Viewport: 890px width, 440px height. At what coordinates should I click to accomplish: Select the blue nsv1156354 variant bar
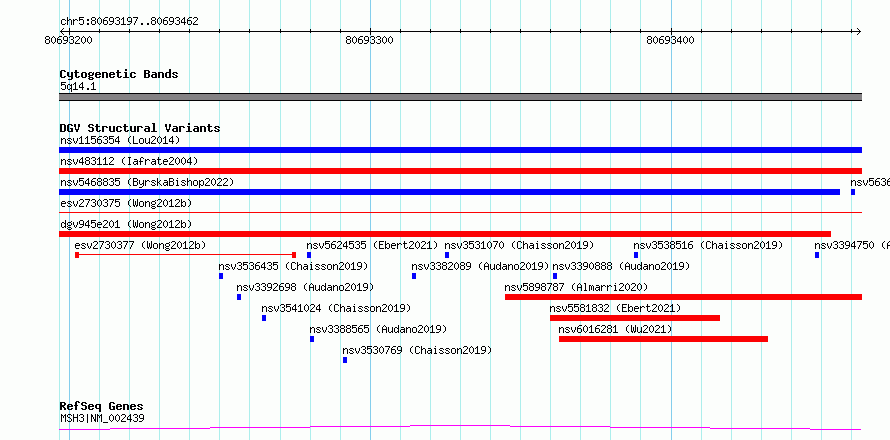460,150
